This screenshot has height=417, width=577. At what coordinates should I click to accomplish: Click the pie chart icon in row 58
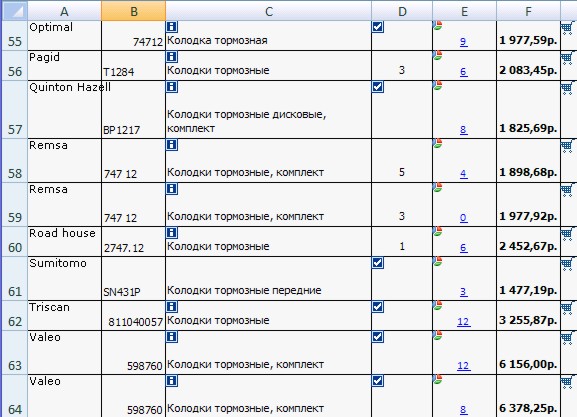point(438,143)
